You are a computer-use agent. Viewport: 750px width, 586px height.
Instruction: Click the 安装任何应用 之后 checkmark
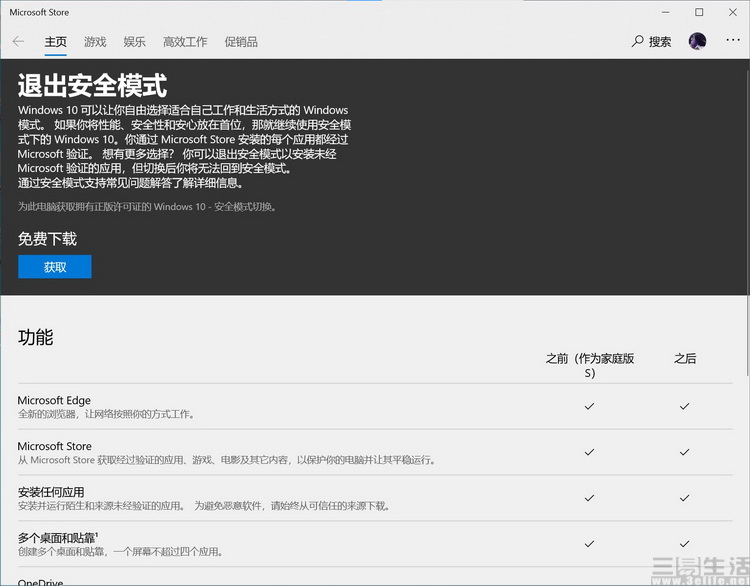684,498
